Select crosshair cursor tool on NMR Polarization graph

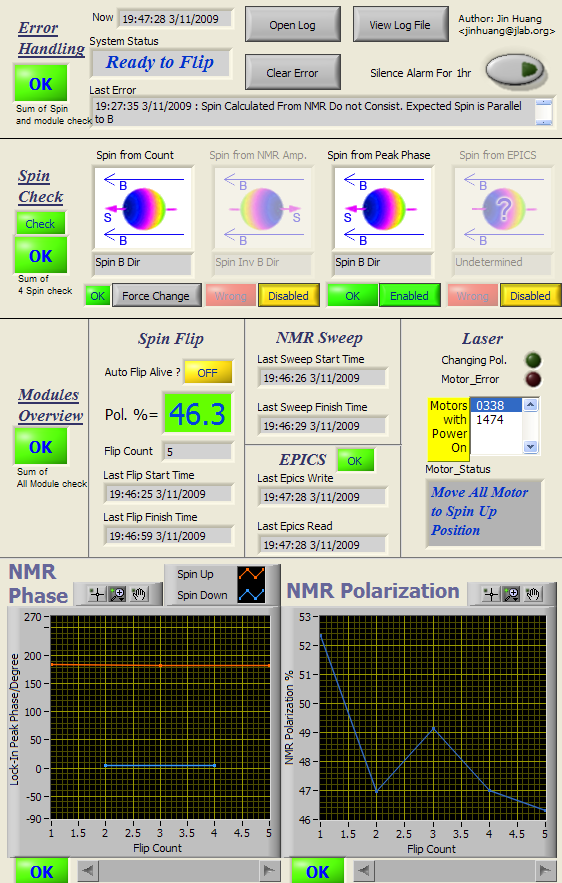coord(490,594)
